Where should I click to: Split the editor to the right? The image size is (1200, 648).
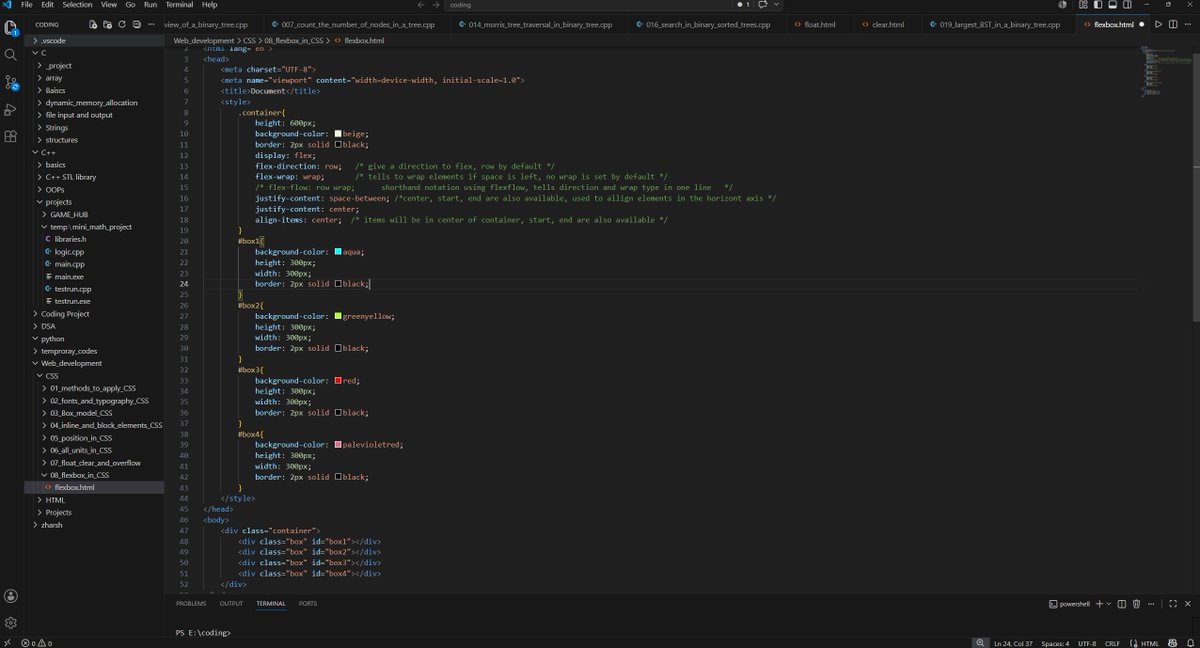click(1173, 24)
